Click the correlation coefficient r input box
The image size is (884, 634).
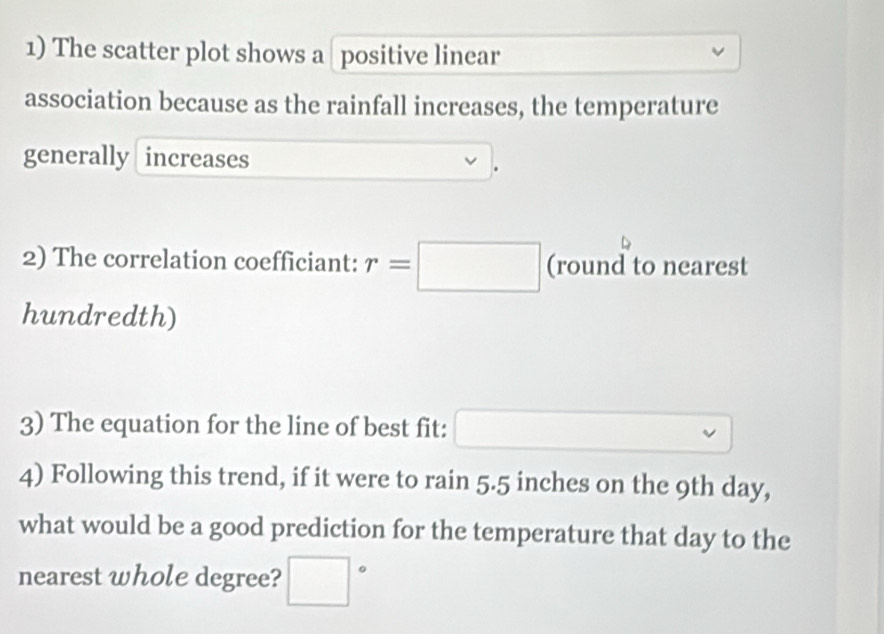pyautogui.click(x=479, y=267)
